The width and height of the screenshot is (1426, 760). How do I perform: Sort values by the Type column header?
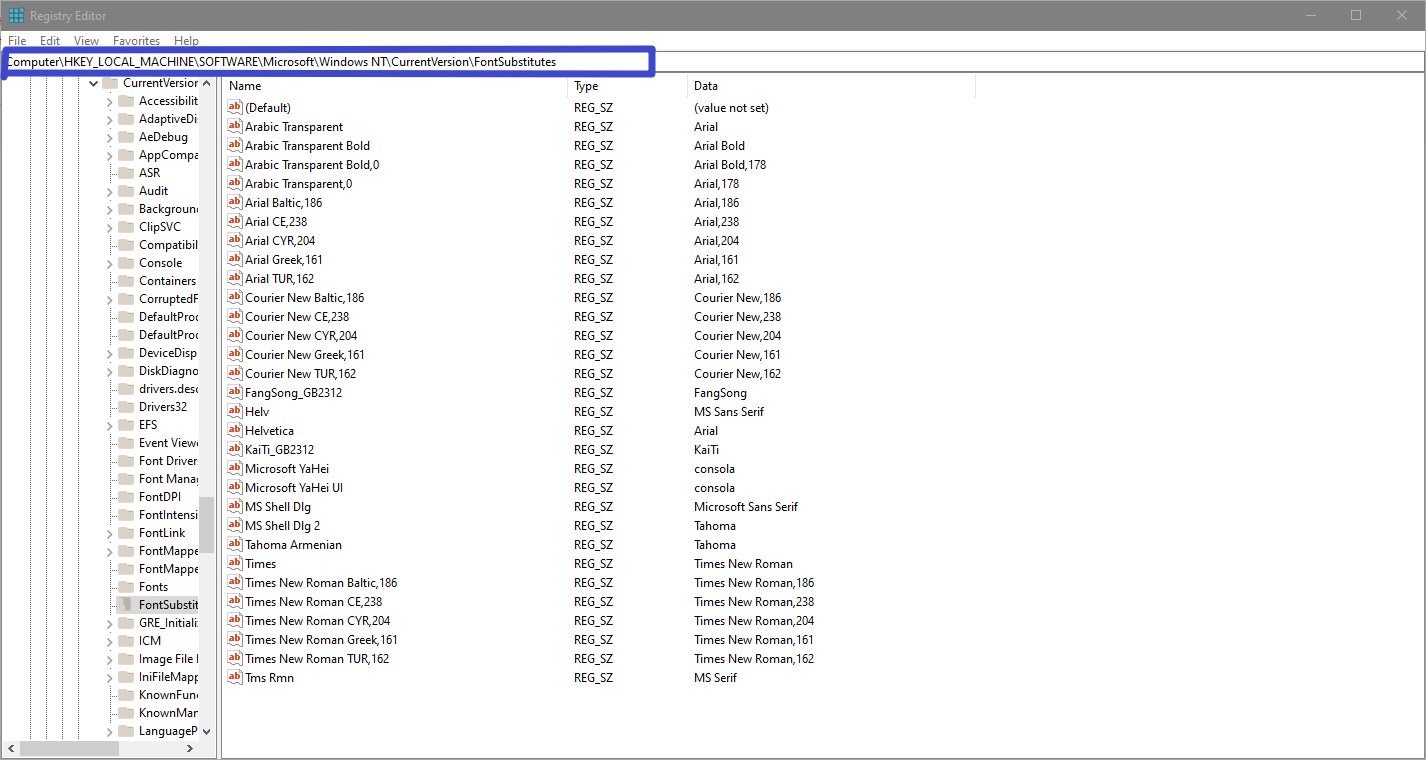[x=627, y=86]
